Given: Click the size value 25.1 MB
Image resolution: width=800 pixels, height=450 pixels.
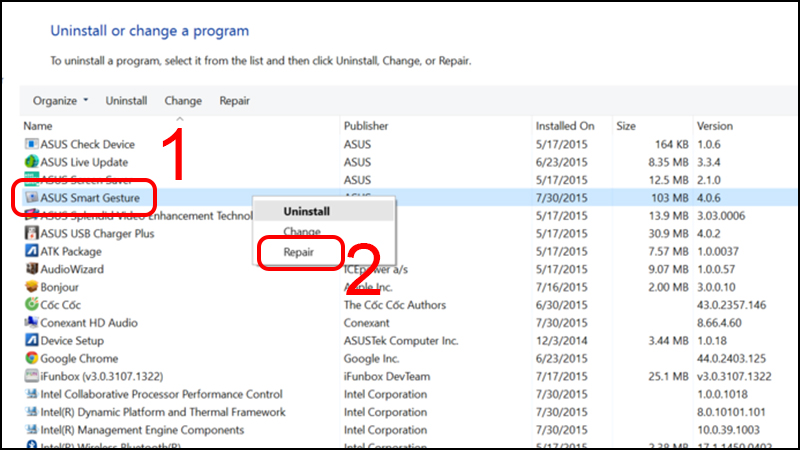Looking at the screenshot, I should click(668, 377).
